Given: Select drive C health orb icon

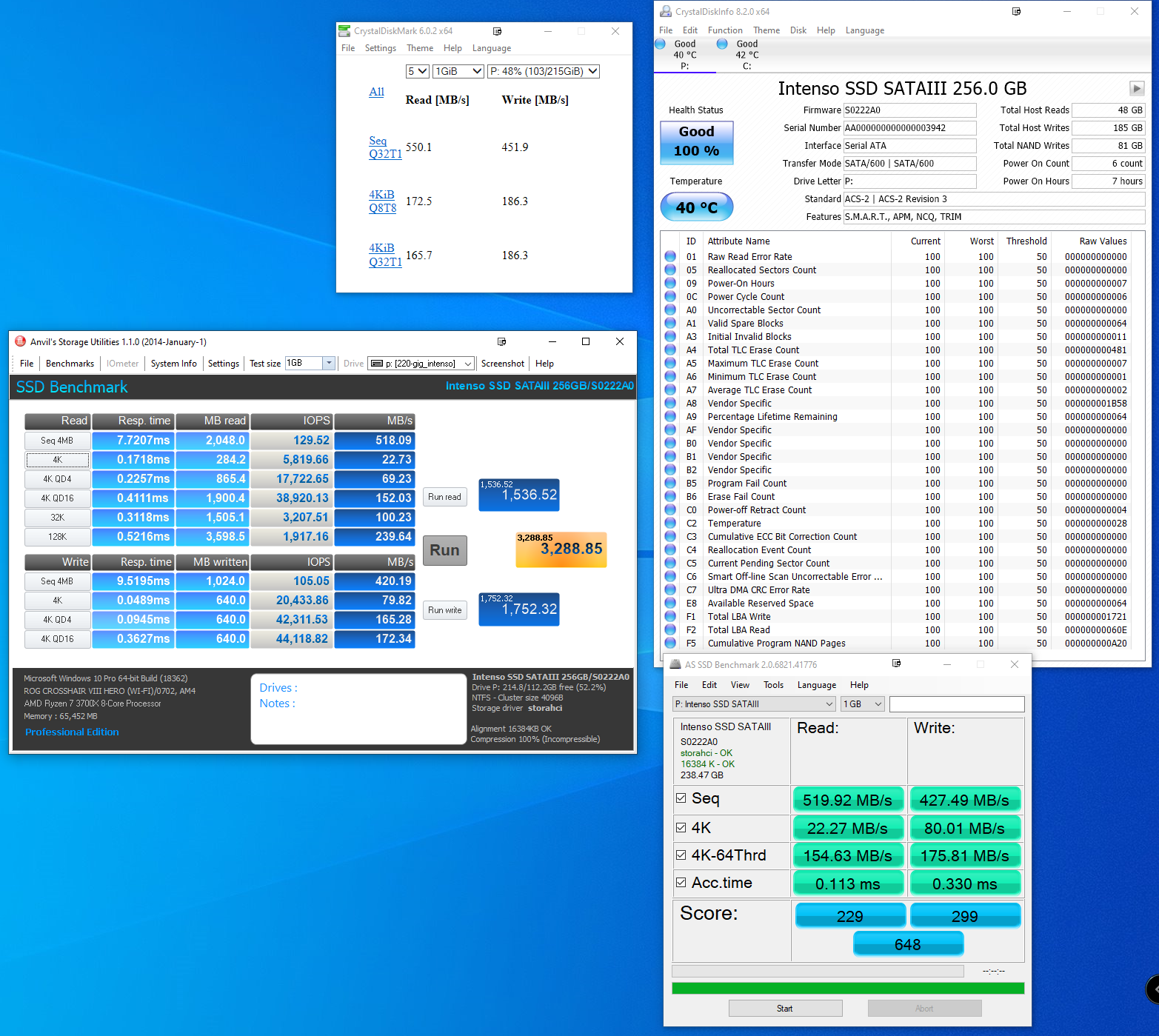Looking at the screenshot, I should pyautogui.click(x=722, y=44).
